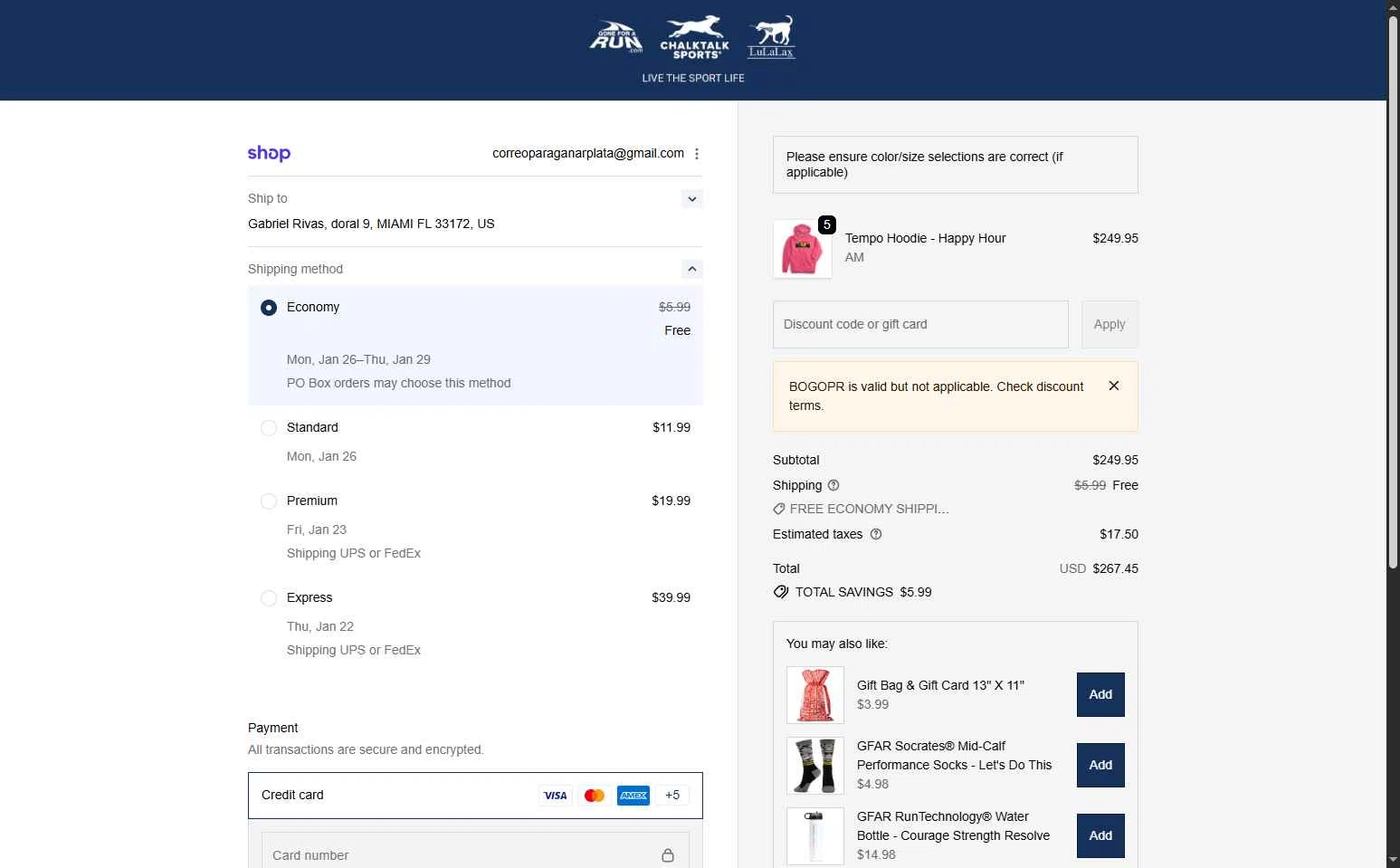Click the free economy shipping tag icon
Viewport: 1400px width, 868px height.
(779, 509)
